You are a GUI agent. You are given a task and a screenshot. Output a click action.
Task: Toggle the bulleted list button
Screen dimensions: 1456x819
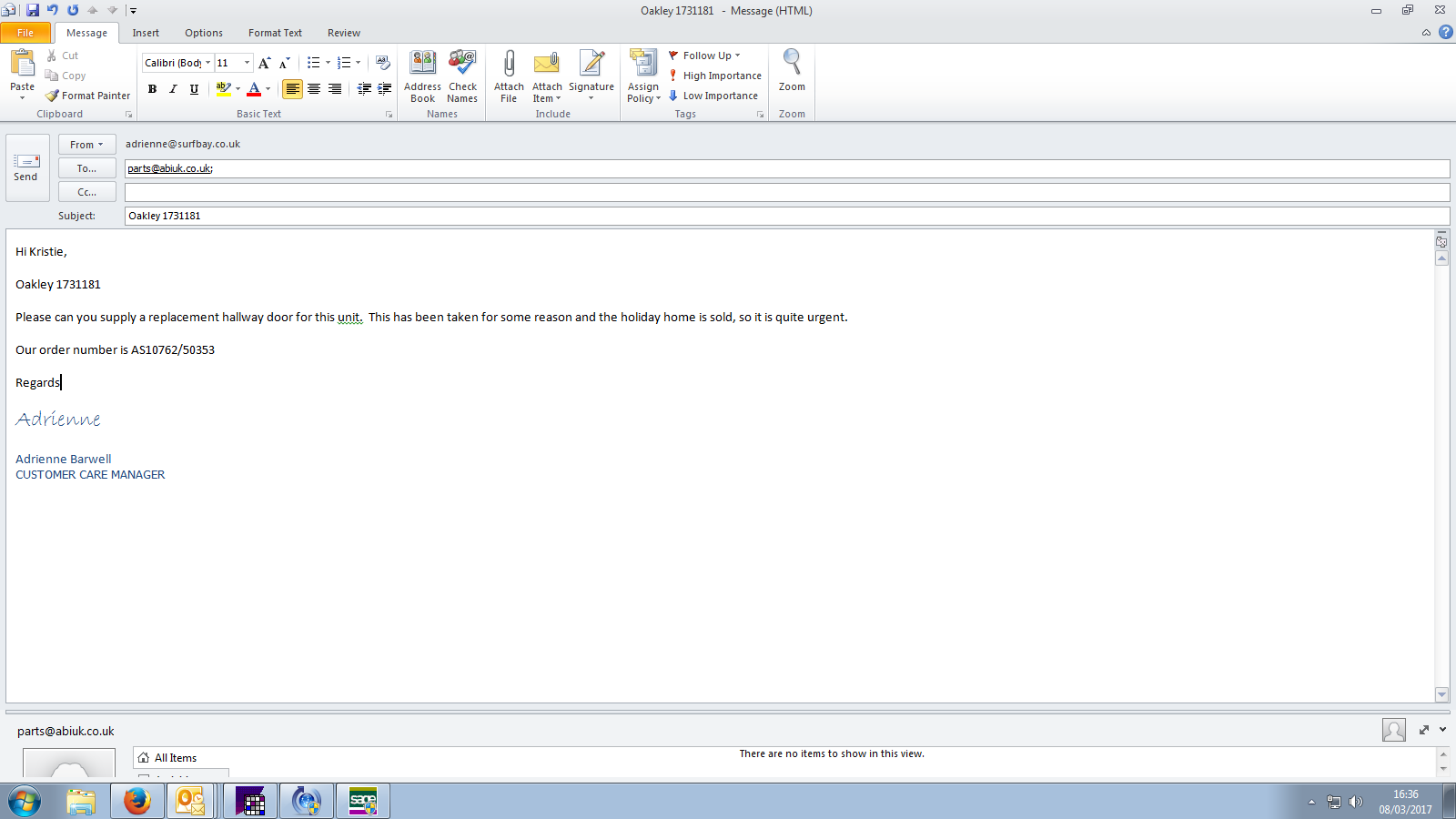(x=313, y=63)
